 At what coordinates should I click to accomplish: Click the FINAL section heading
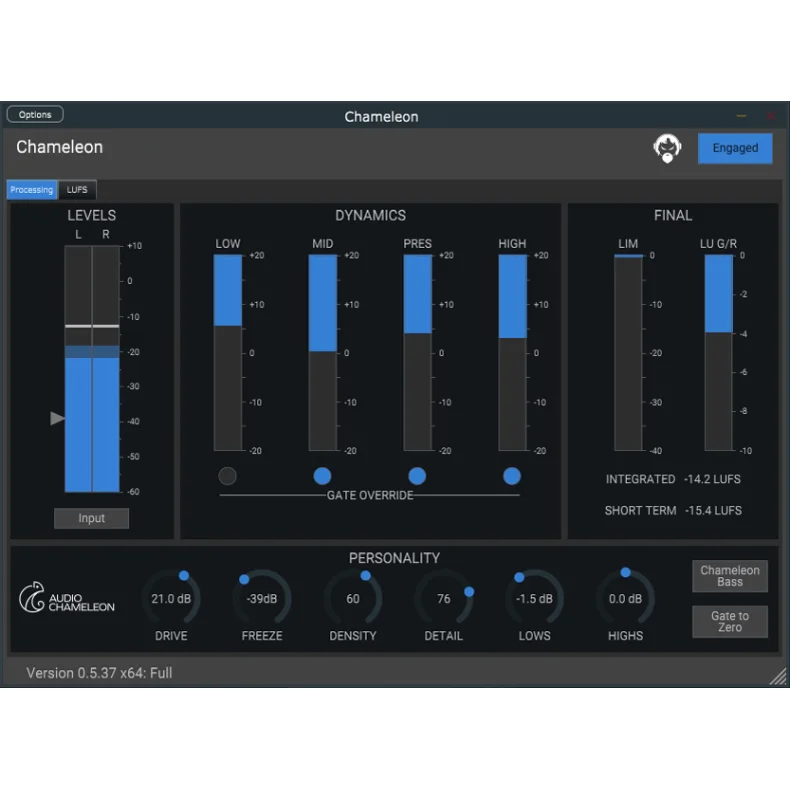point(673,216)
